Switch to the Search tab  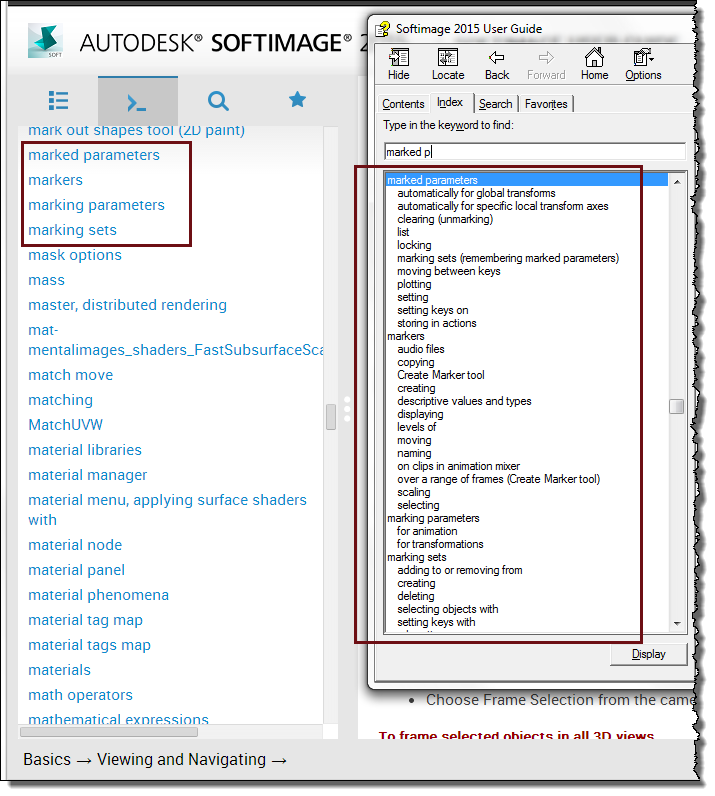pos(495,104)
